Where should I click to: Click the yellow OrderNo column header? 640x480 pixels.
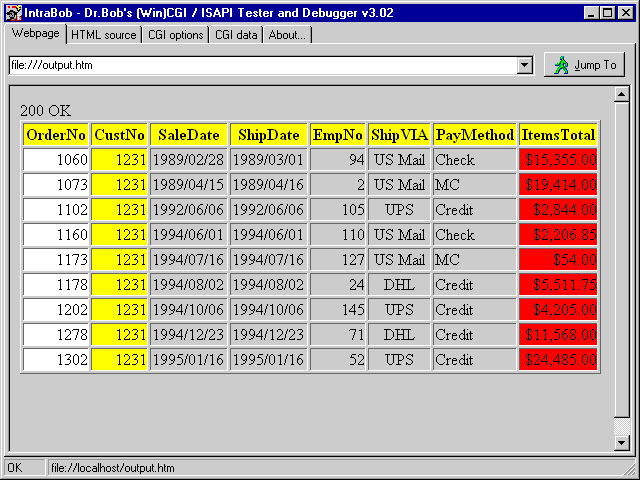tap(56, 134)
